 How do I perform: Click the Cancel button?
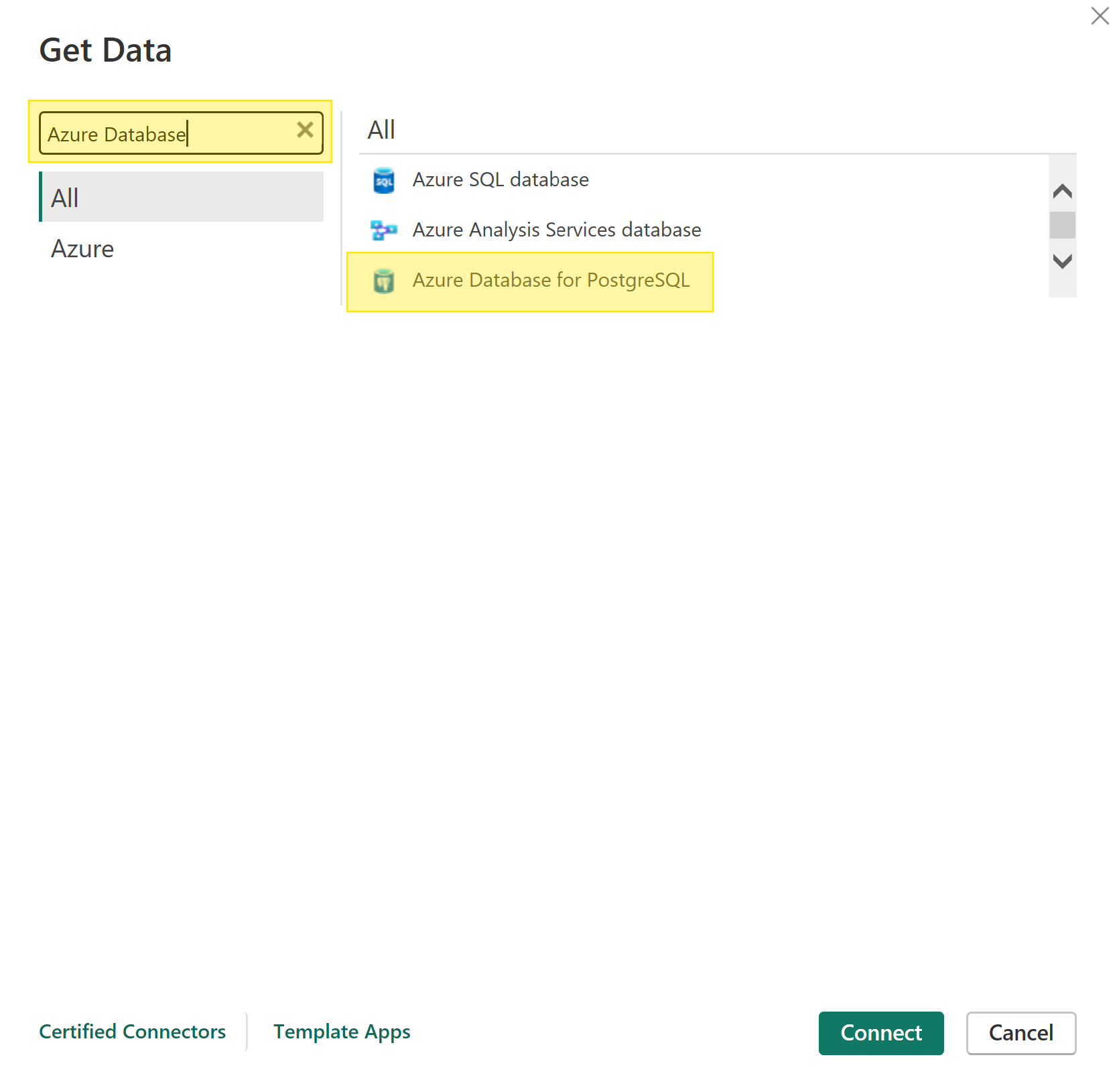pyautogui.click(x=1021, y=1033)
